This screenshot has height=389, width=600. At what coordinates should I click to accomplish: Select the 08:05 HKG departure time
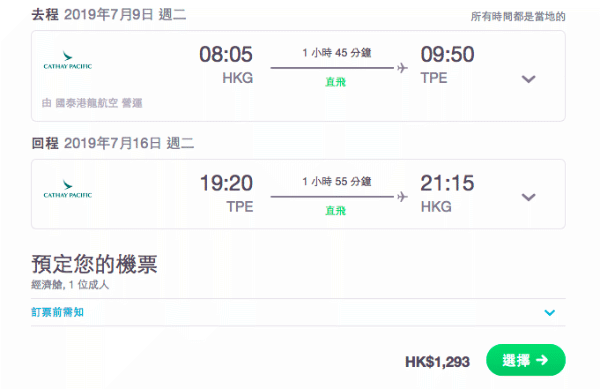pos(226,54)
